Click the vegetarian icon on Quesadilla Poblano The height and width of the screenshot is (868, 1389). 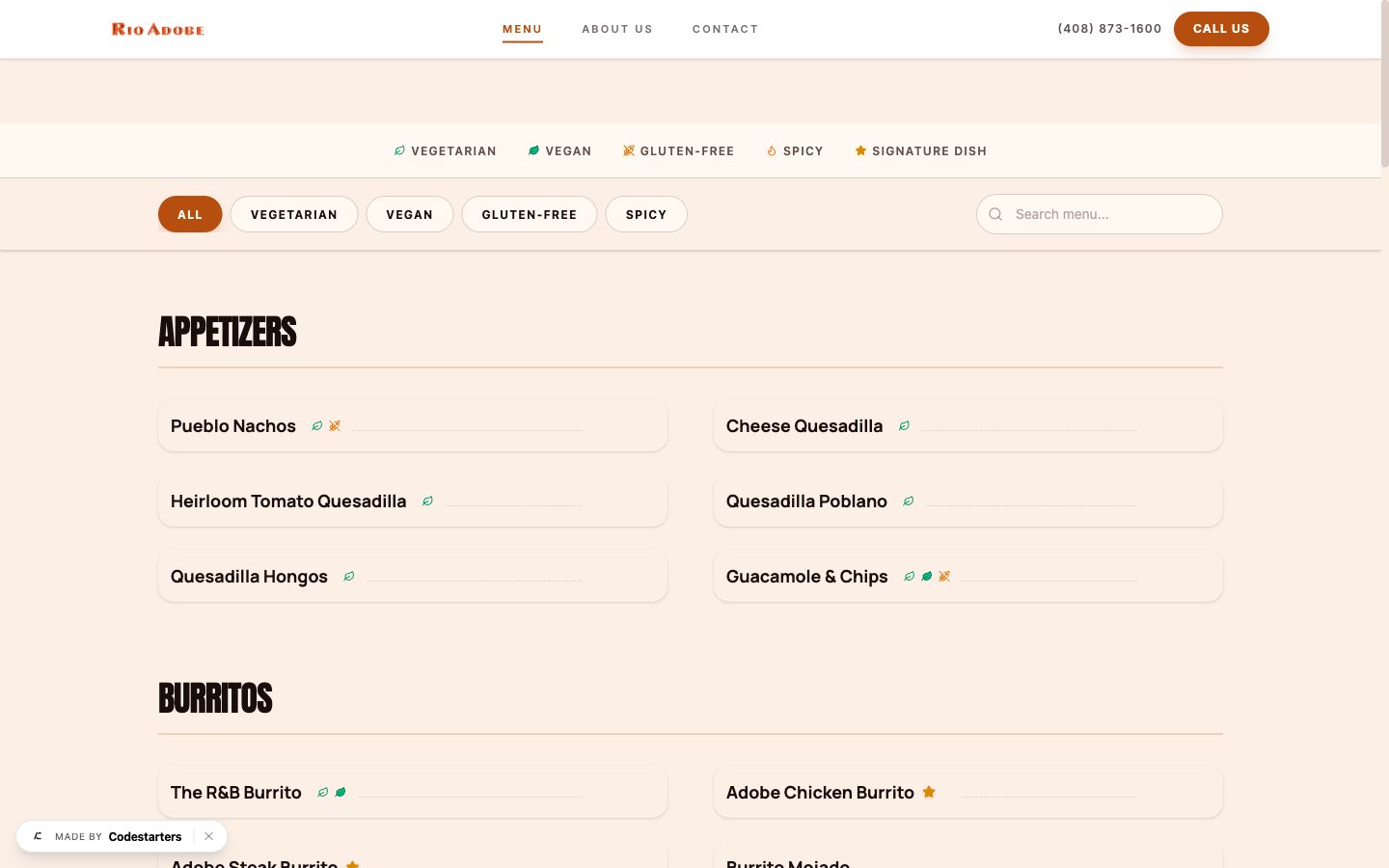coord(909,501)
